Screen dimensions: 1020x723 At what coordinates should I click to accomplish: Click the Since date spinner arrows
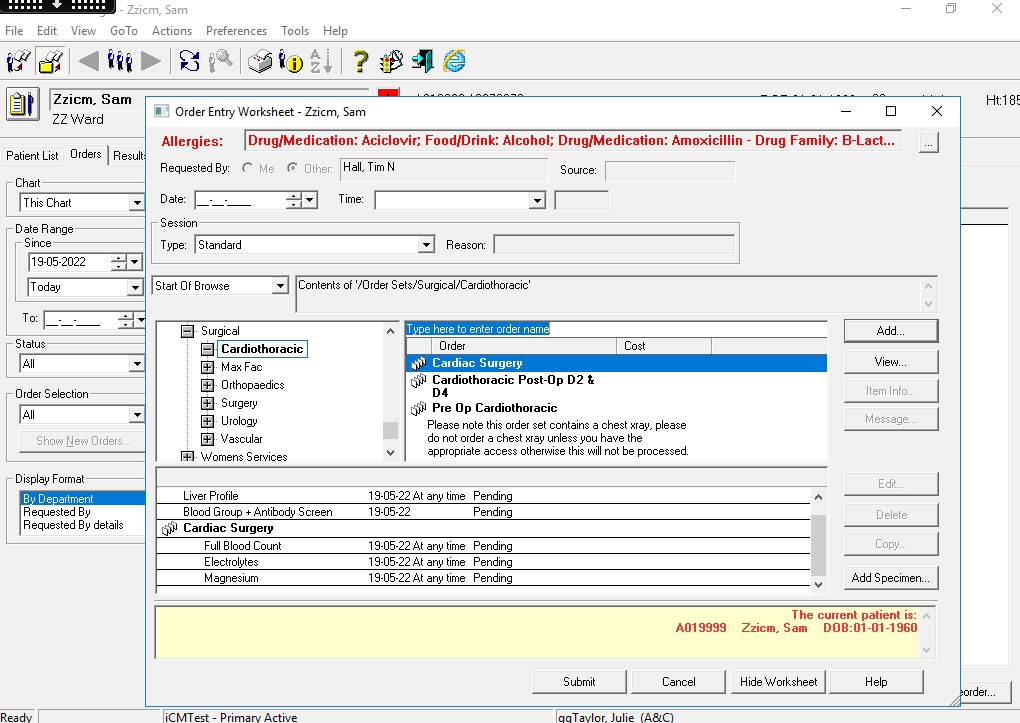tap(118, 262)
